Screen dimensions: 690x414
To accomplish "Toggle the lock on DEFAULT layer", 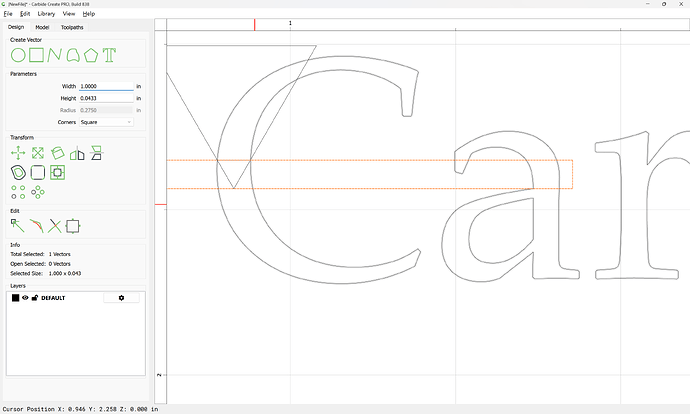I will [34, 298].
